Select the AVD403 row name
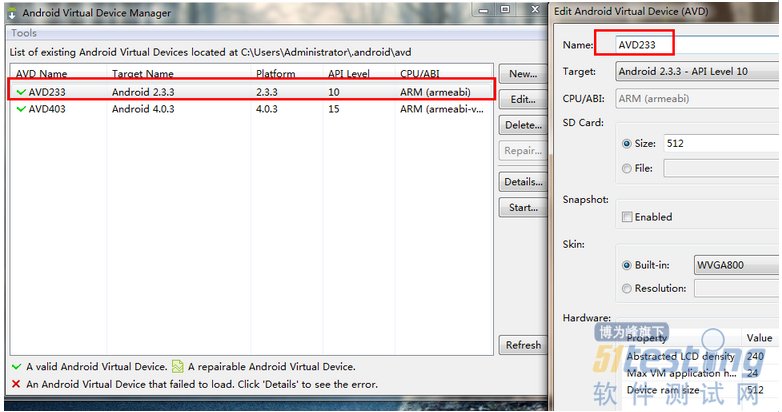The height and width of the screenshot is (412, 782). coord(47,109)
